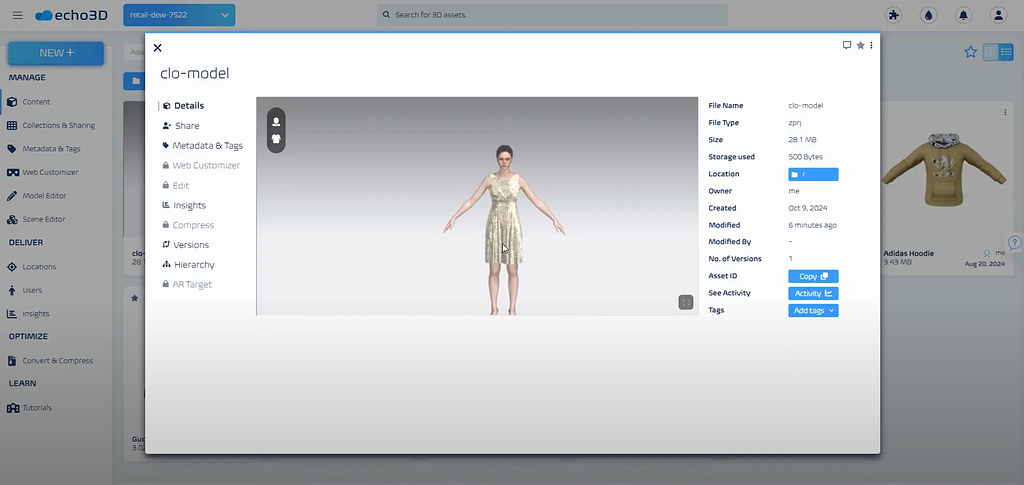Click the Activity button

tap(813, 293)
